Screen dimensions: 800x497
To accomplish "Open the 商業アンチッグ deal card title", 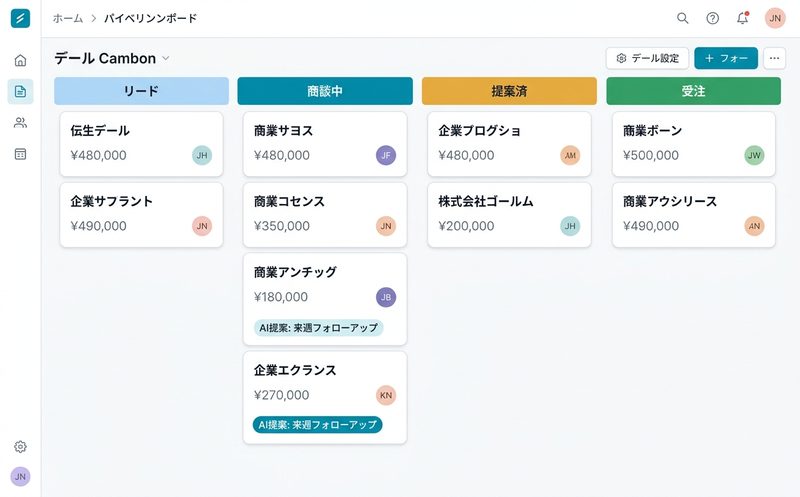I will pyautogui.click(x=295, y=272).
